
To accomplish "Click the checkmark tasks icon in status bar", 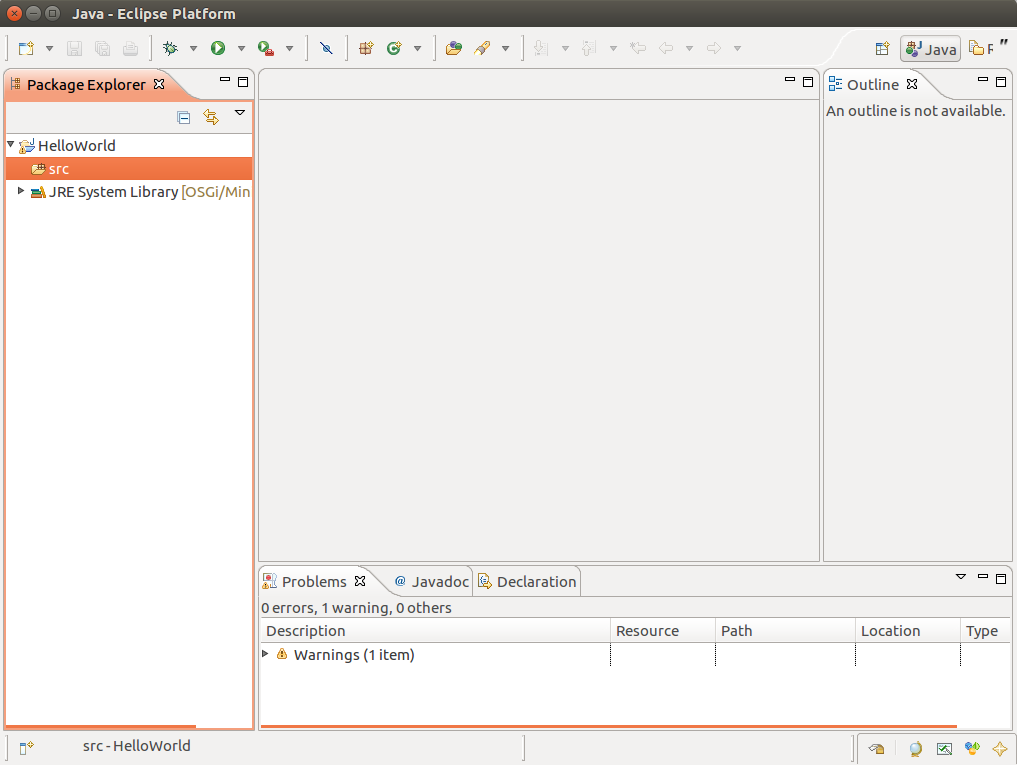I will (944, 749).
